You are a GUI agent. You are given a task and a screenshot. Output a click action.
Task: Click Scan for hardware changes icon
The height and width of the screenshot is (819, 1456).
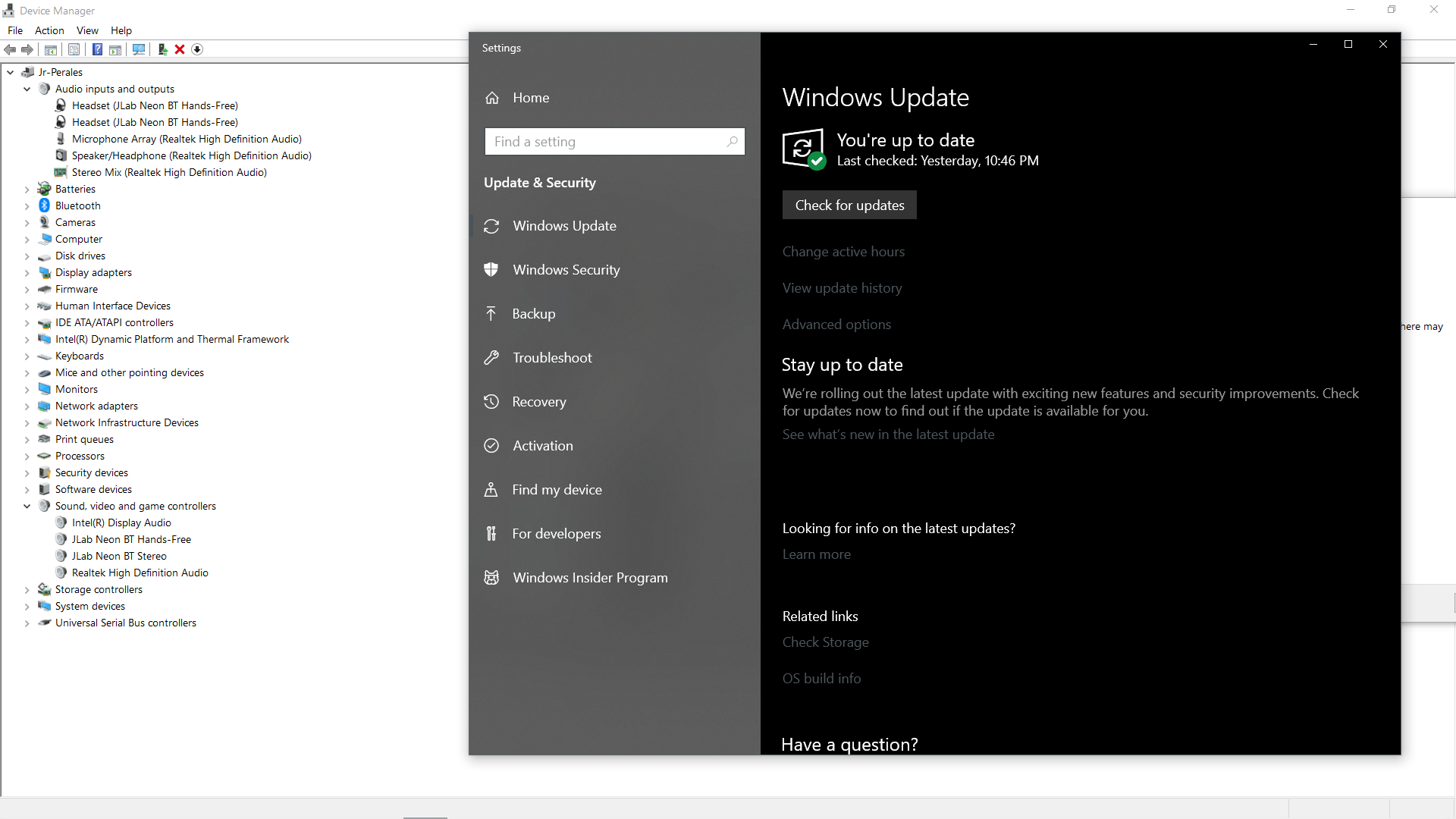click(x=139, y=49)
